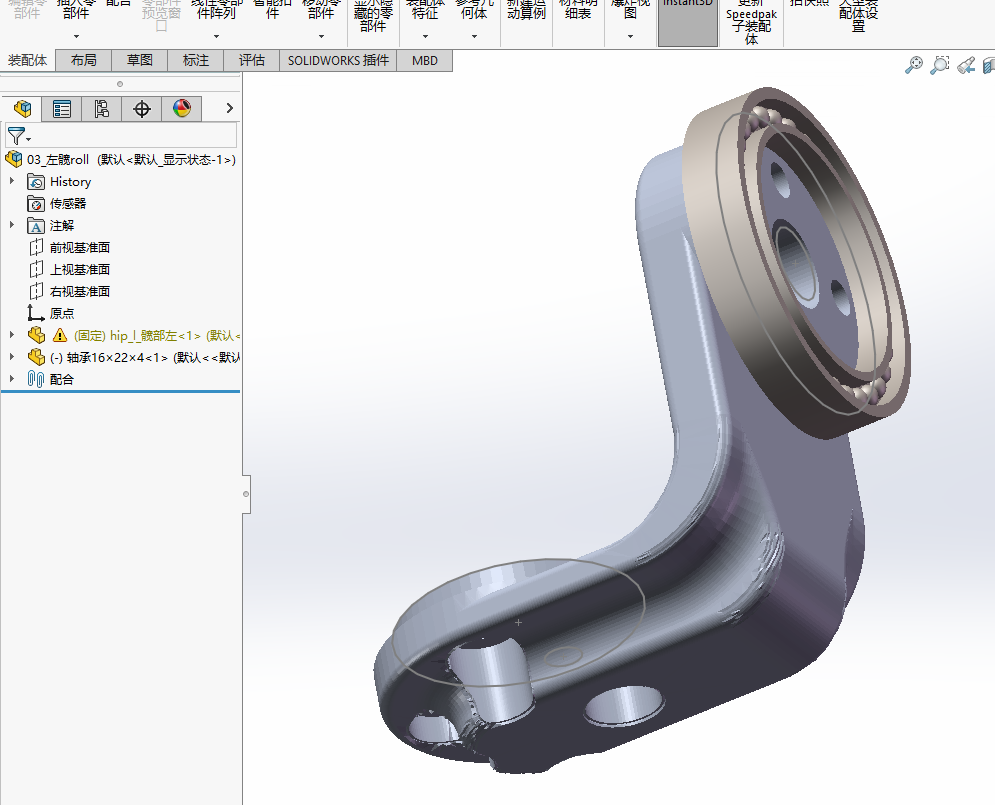Click the 前视基准面 plane icon
Screen dimensions: 995x805
click(x=36, y=247)
